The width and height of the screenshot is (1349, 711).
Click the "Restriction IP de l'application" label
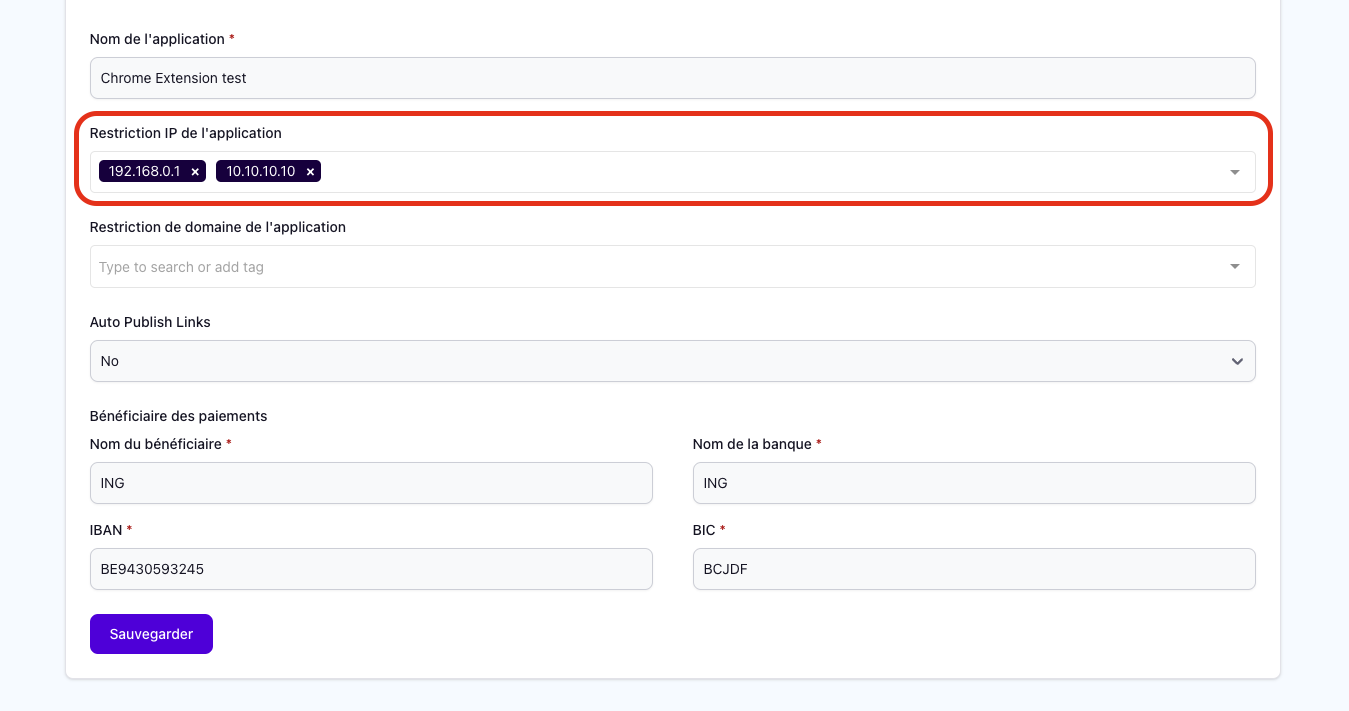pyautogui.click(x=186, y=133)
